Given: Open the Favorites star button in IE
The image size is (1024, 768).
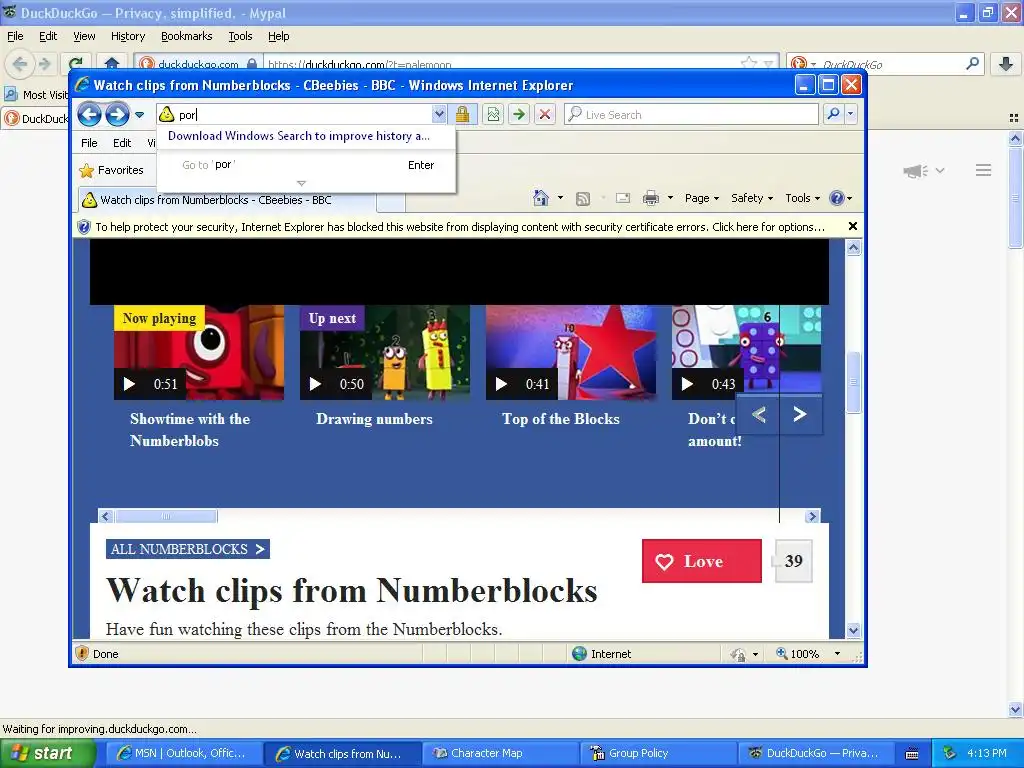Looking at the screenshot, I should [111, 170].
